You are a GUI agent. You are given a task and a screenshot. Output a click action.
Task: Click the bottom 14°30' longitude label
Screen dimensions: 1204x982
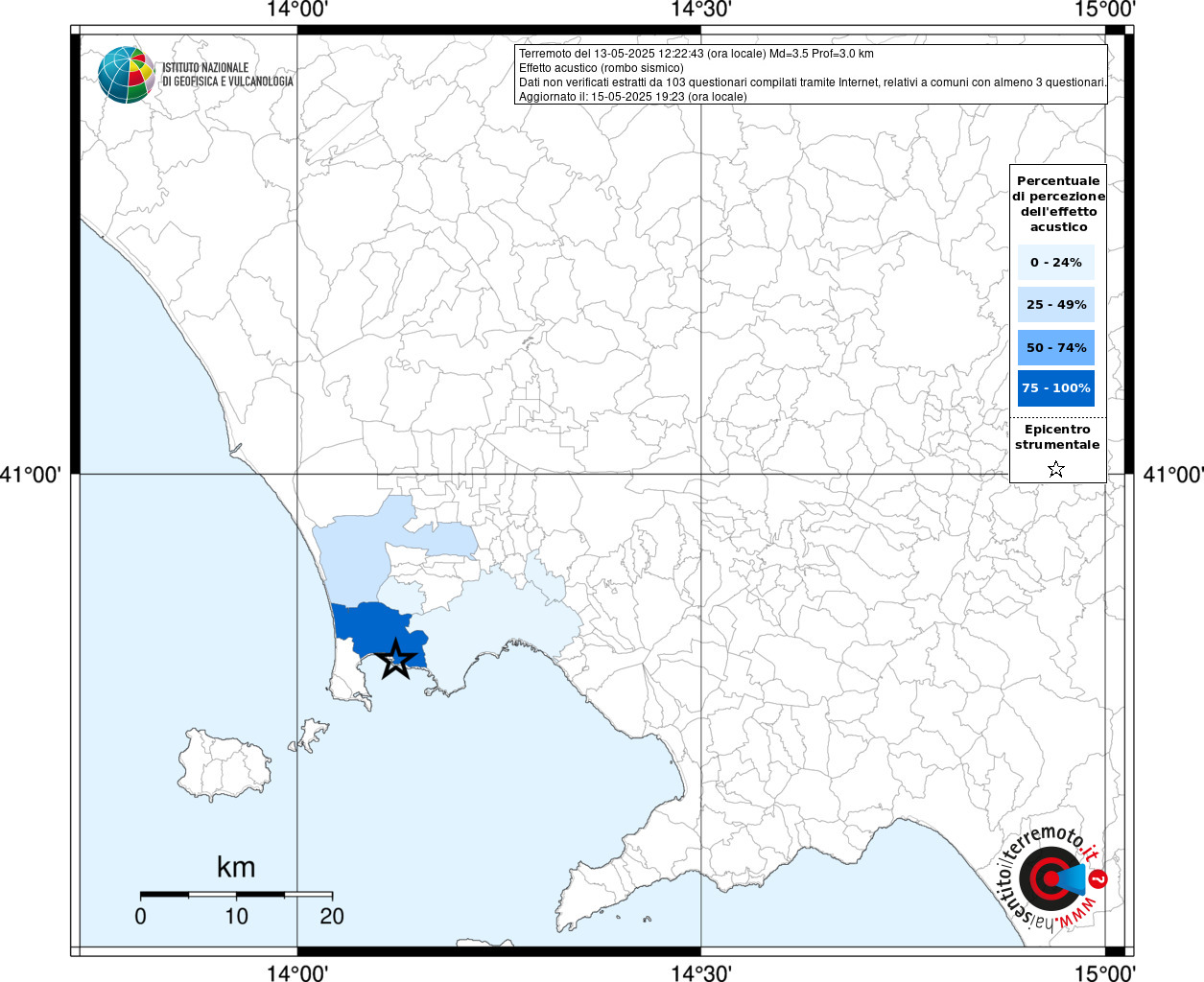click(701, 972)
